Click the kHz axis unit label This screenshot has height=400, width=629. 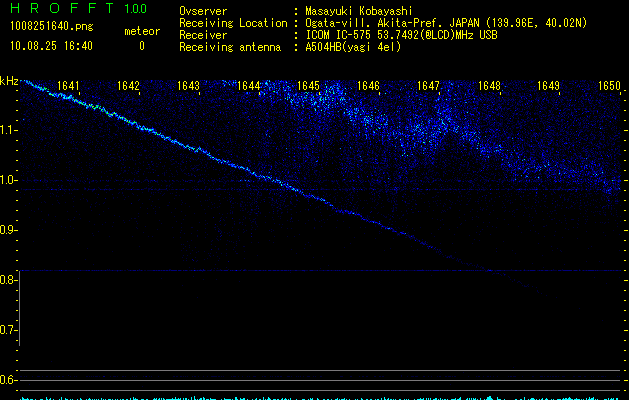click(9, 81)
